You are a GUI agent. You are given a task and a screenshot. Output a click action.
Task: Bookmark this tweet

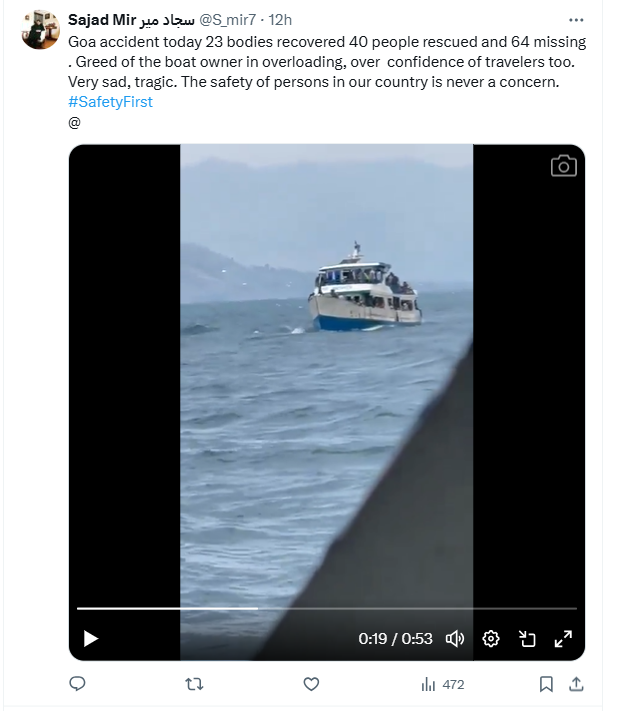(x=546, y=684)
